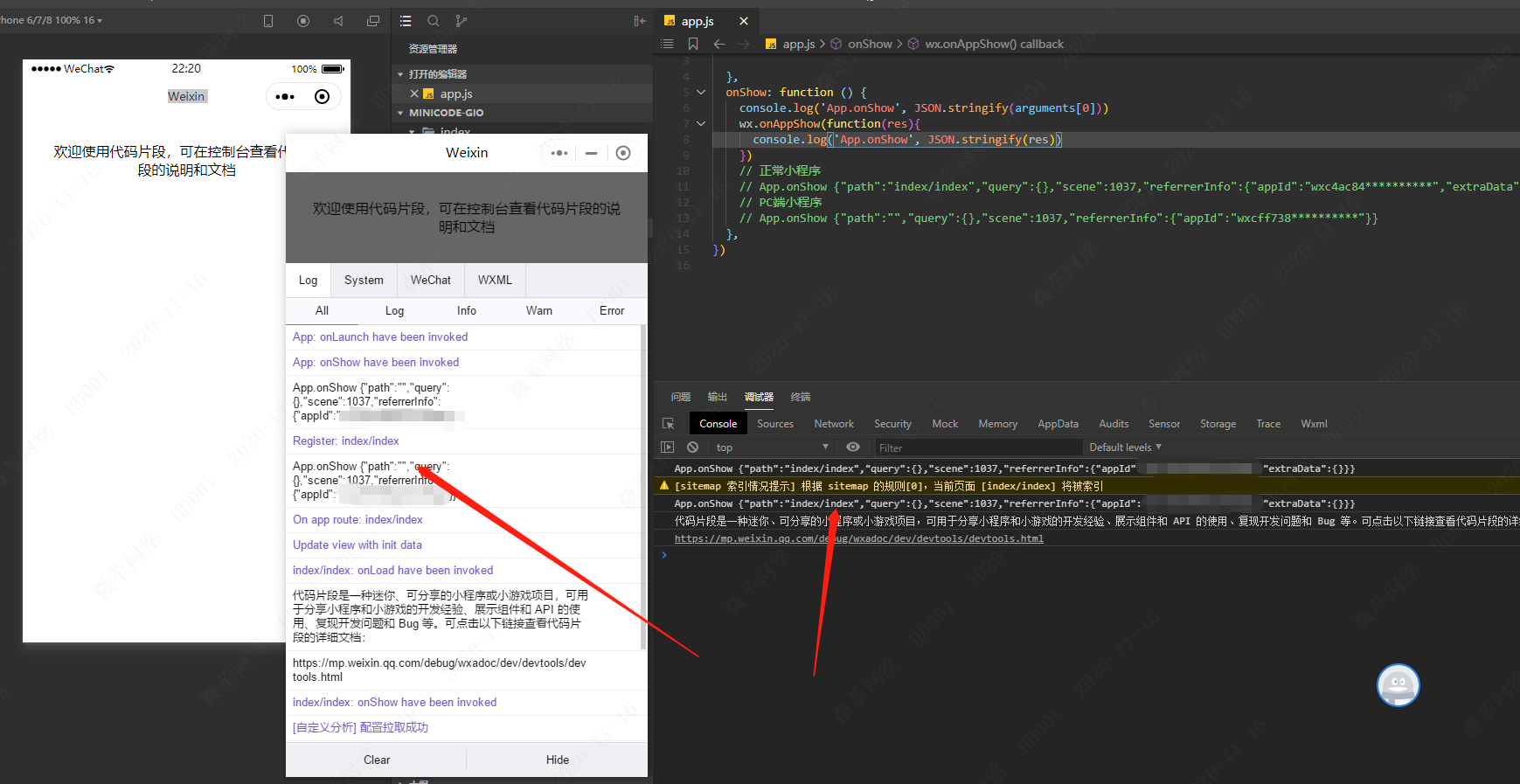Viewport: 1520px width, 784px height.
Task: Activate the element inspect picker icon
Action: pos(668,424)
